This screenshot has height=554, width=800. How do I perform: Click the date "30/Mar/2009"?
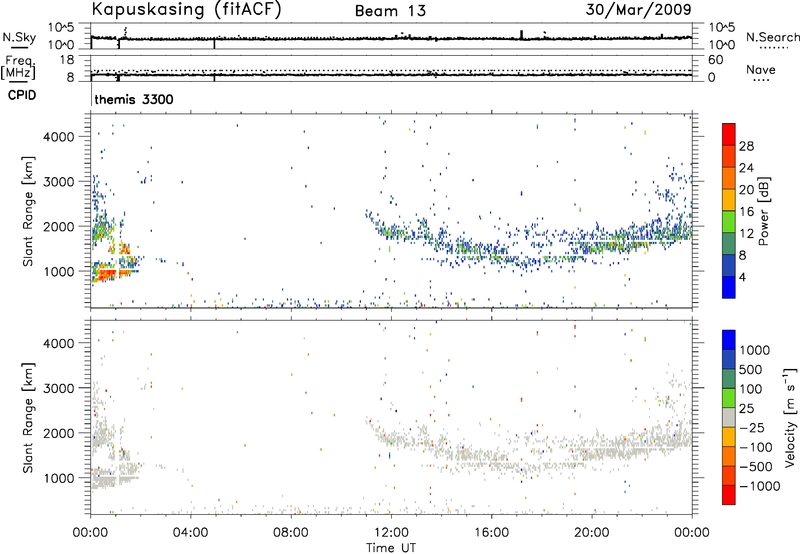(x=638, y=9)
